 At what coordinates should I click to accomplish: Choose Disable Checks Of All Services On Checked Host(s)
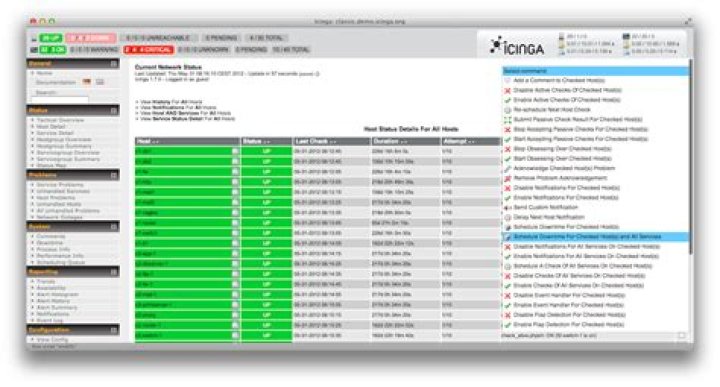coord(579,276)
